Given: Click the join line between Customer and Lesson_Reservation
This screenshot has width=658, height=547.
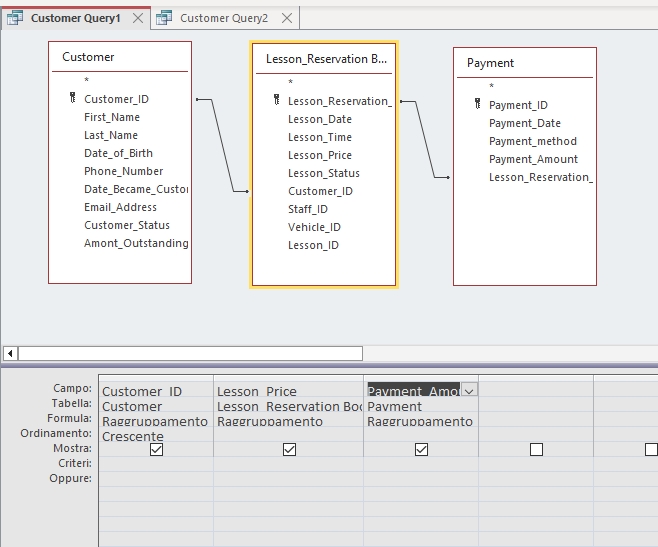Looking at the screenshot, I should coord(222,145).
